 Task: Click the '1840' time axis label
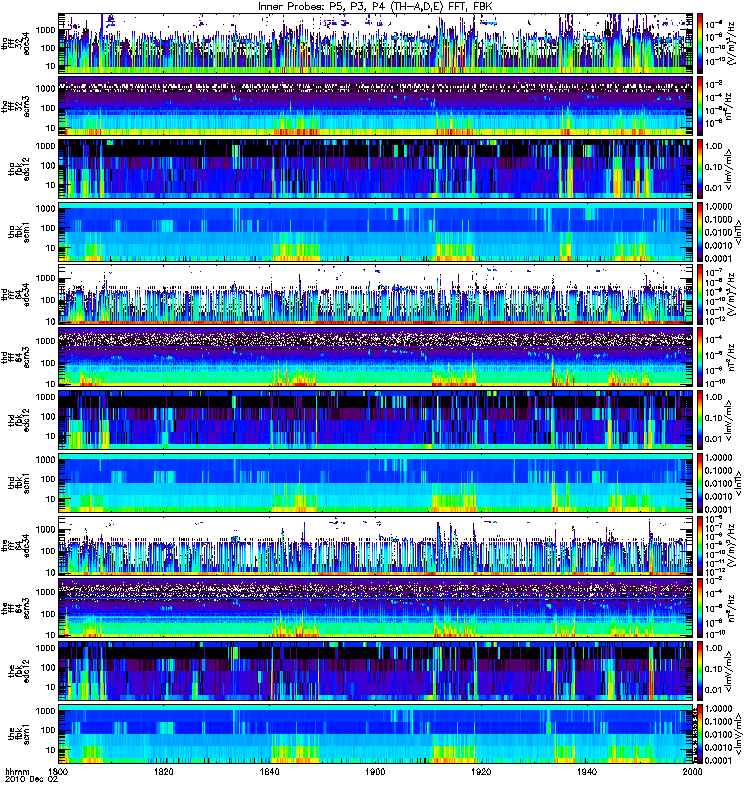pos(269,771)
